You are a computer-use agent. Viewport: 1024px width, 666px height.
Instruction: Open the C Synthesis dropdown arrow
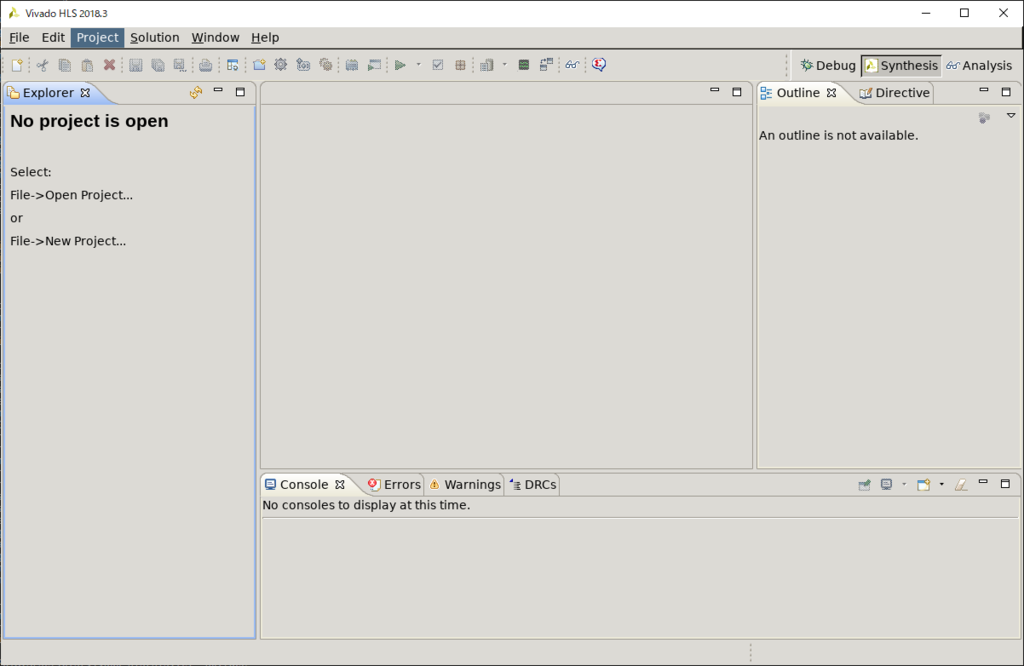tap(419, 65)
